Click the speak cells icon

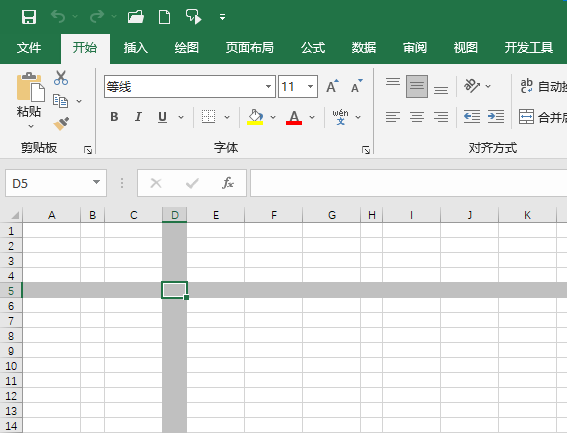click(x=193, y=17)
